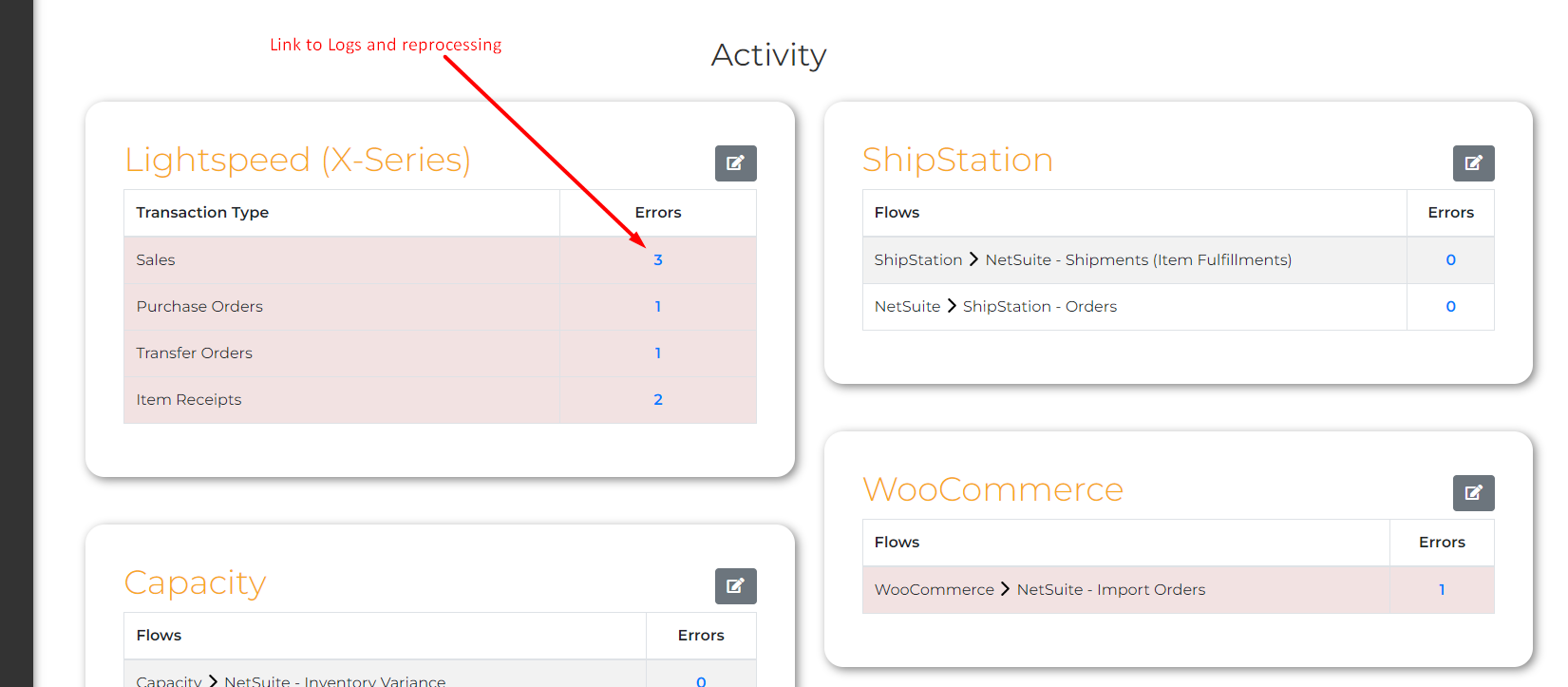Viewport: 1568px width, 687px height.
Task: Click the dark left sidebar strip
Action: point(16,342)
